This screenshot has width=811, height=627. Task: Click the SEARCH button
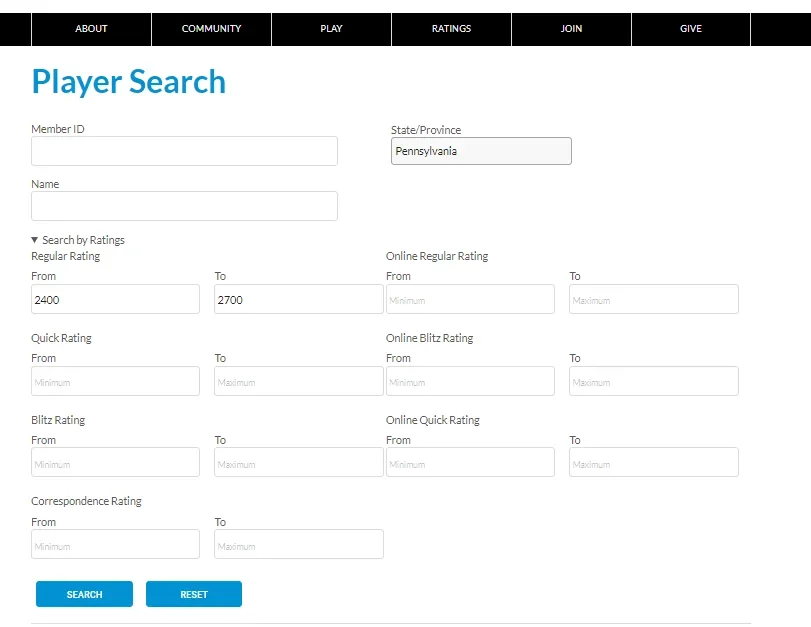[84, 593]
